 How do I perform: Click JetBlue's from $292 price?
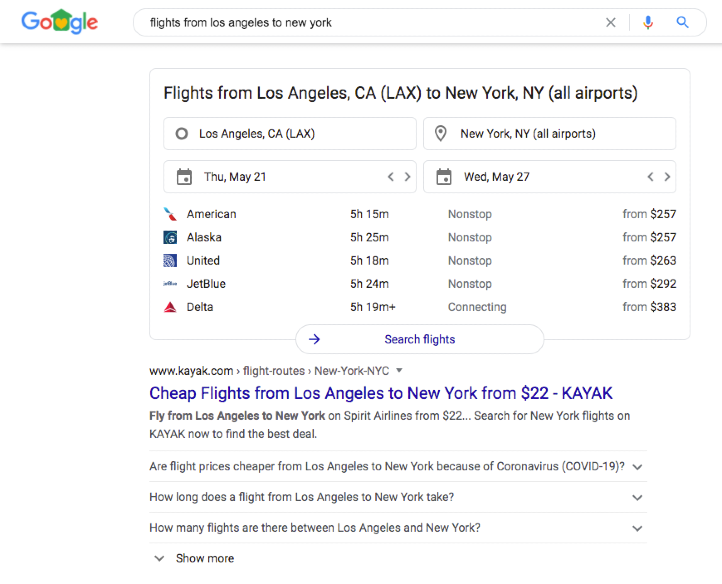click(x=649, y=284)
